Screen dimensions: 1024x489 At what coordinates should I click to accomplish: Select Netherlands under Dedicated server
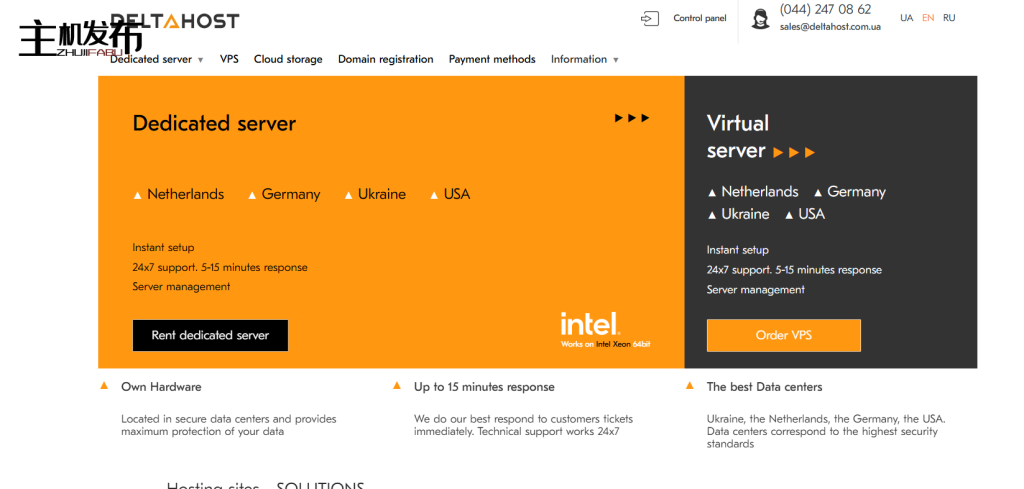pyautogui.click(x=185, y=194)
